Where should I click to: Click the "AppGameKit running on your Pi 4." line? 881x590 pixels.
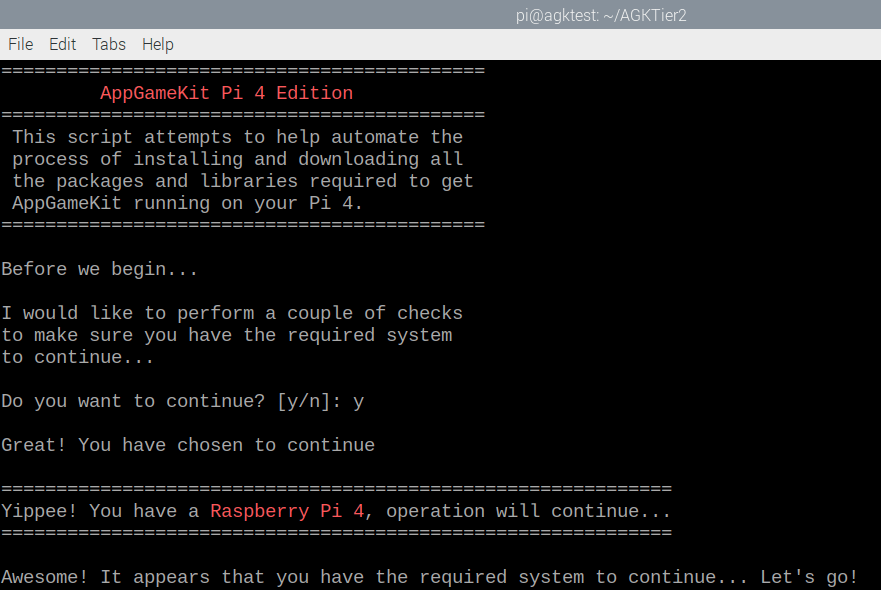coord(188,203)
